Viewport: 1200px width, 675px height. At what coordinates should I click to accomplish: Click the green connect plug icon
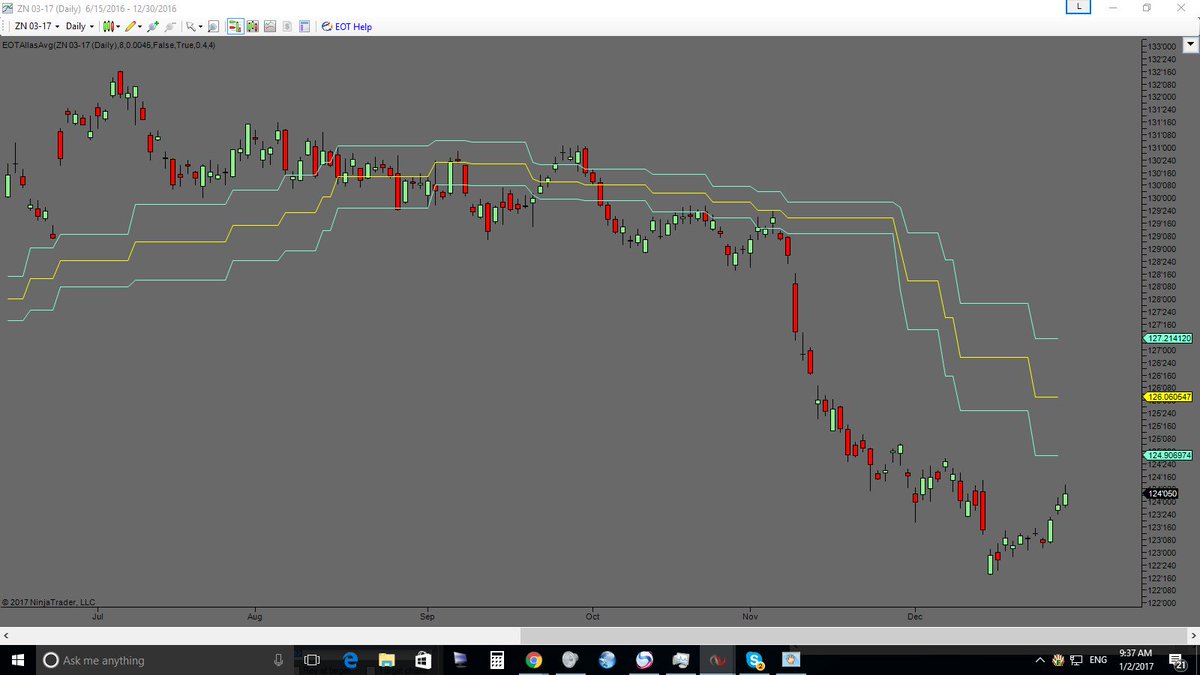153,26
